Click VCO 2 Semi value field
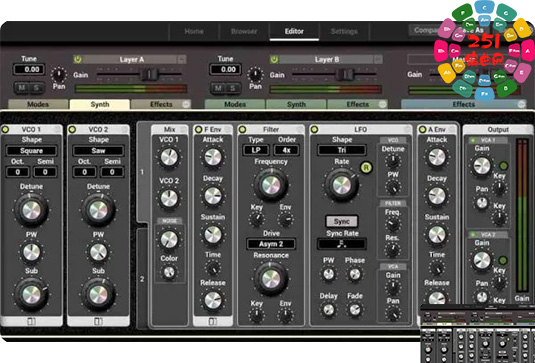This screenshot has width=535, height=363. (x=112, y=172)
